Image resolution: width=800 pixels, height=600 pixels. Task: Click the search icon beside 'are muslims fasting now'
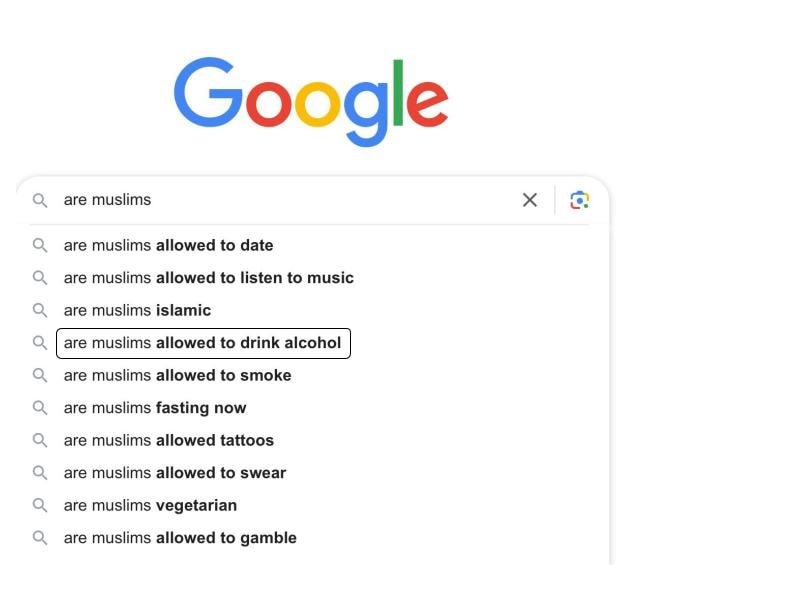pyautogui.click(x=40, y=407)
